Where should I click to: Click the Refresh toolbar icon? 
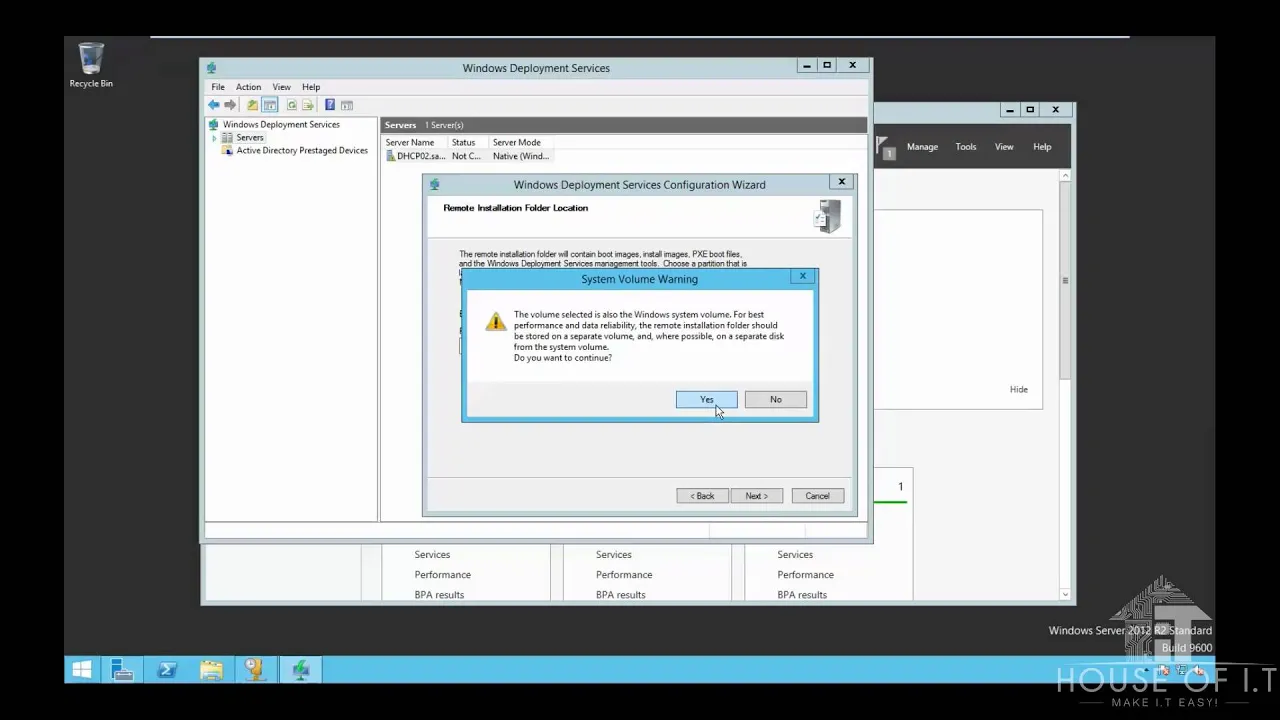(292, 105)
